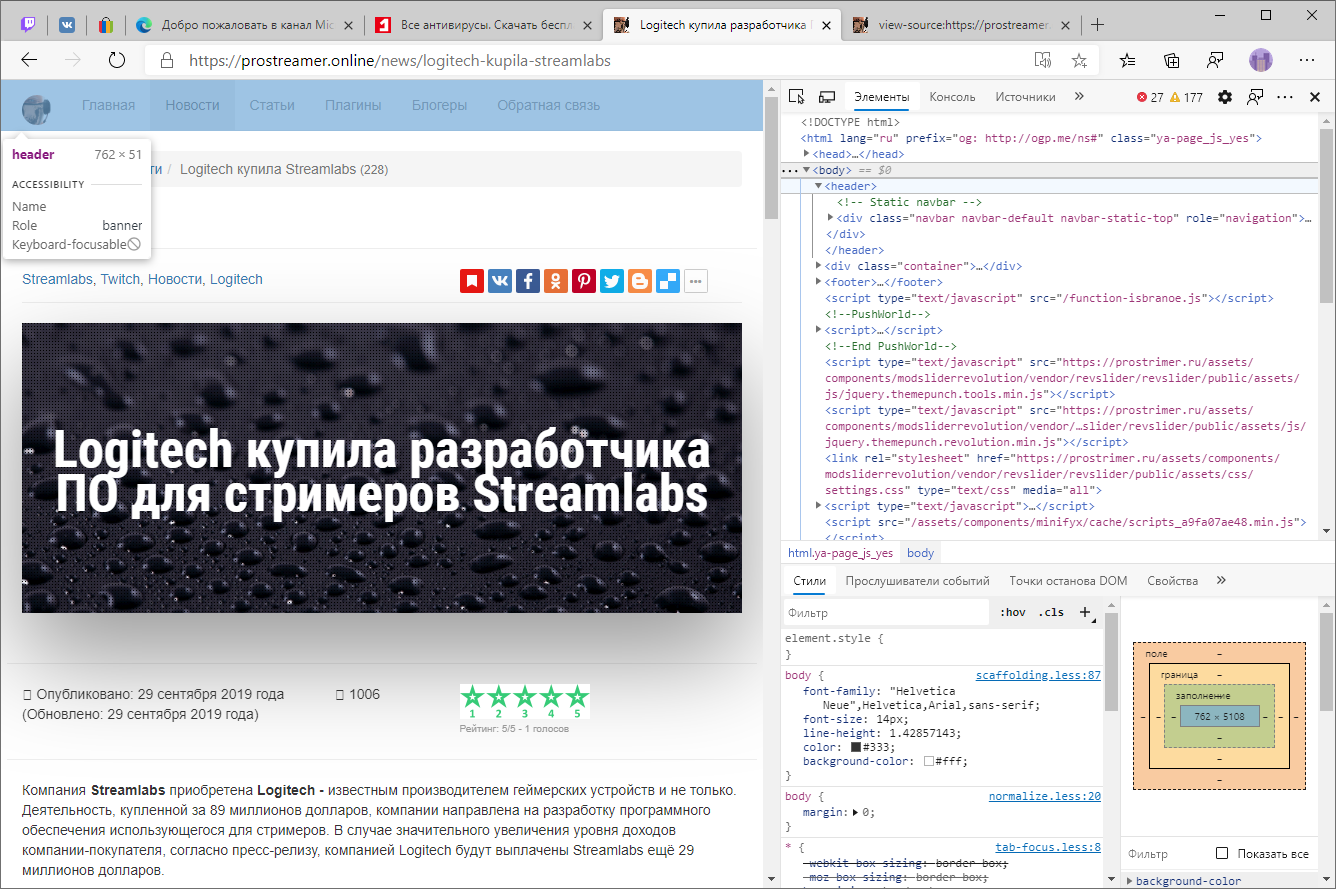Viewport: 1336px width, 889px height.
Task: Activate the DevTools element inspector tool
Action: (797, 97)
